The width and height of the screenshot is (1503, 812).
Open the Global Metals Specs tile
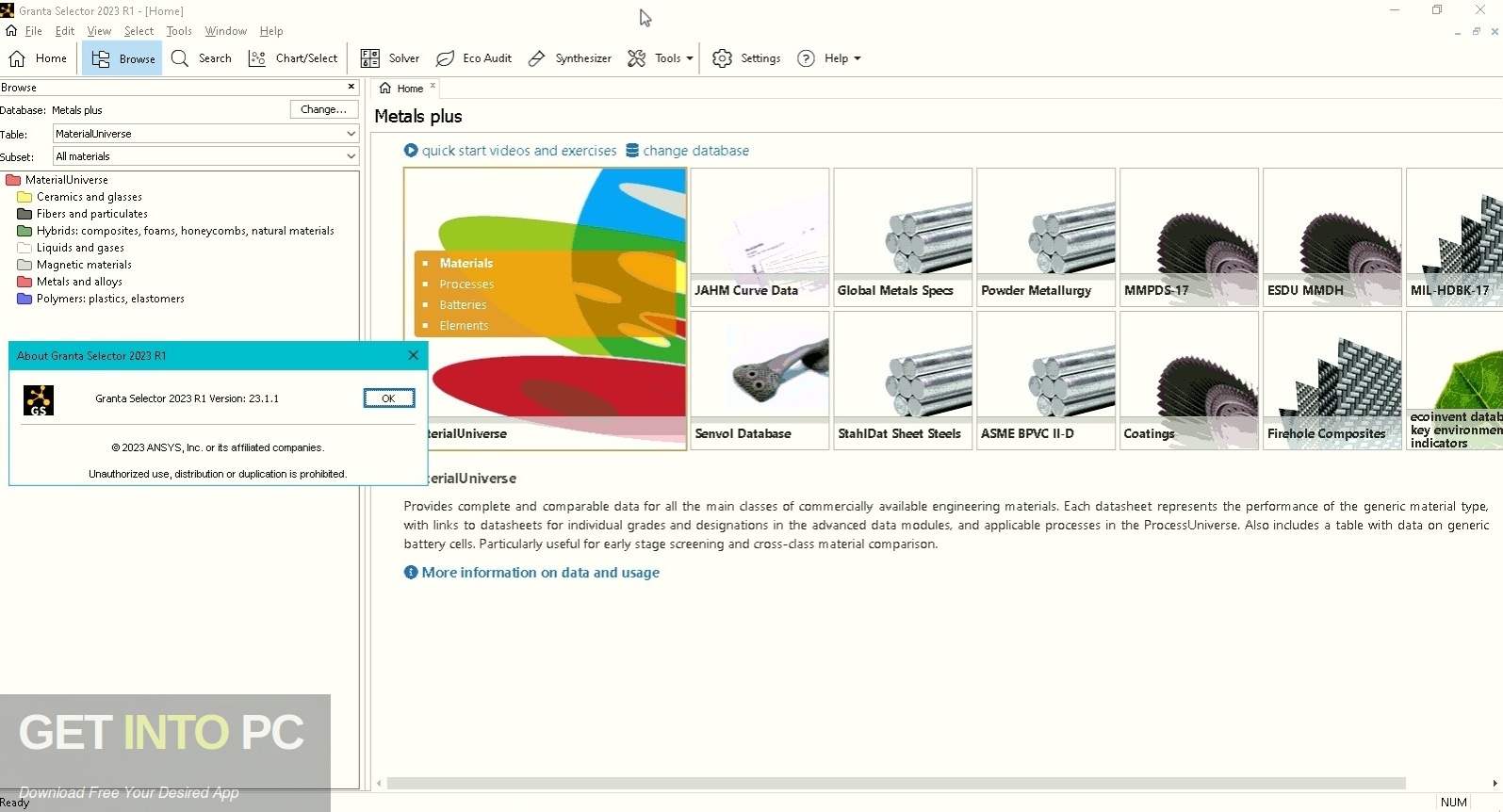click(903, 236)
